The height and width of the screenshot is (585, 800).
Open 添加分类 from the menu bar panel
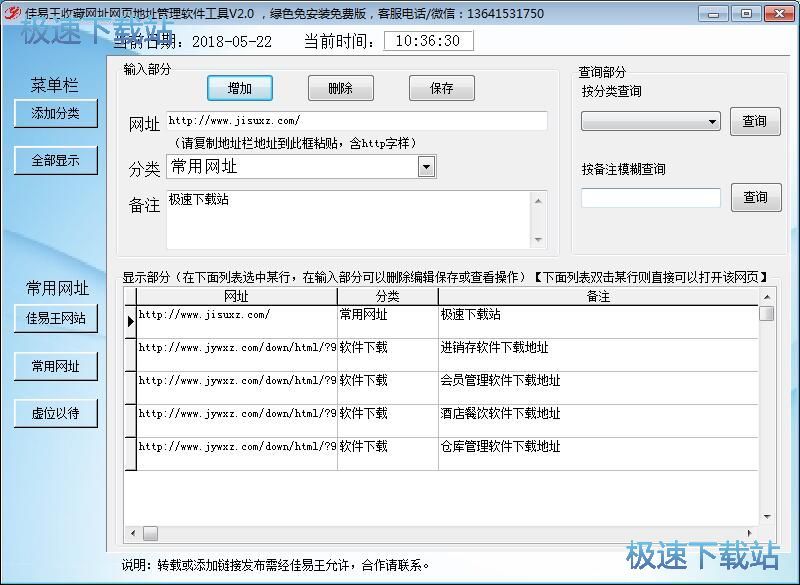click(56, 113)
